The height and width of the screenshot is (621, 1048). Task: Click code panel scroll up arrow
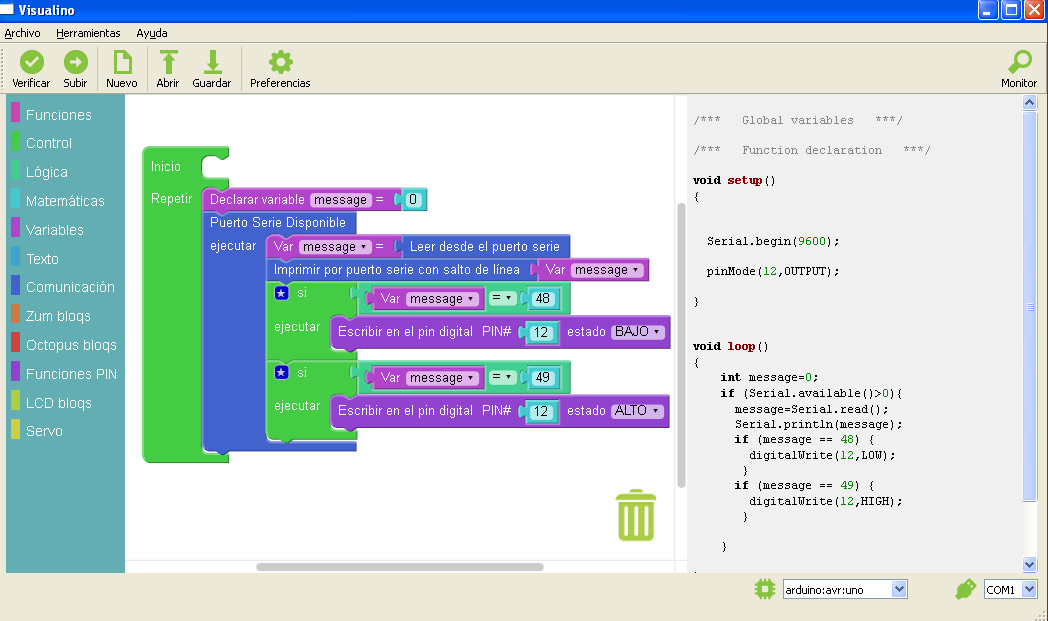pyautogui.click(x=1029, y=102)
